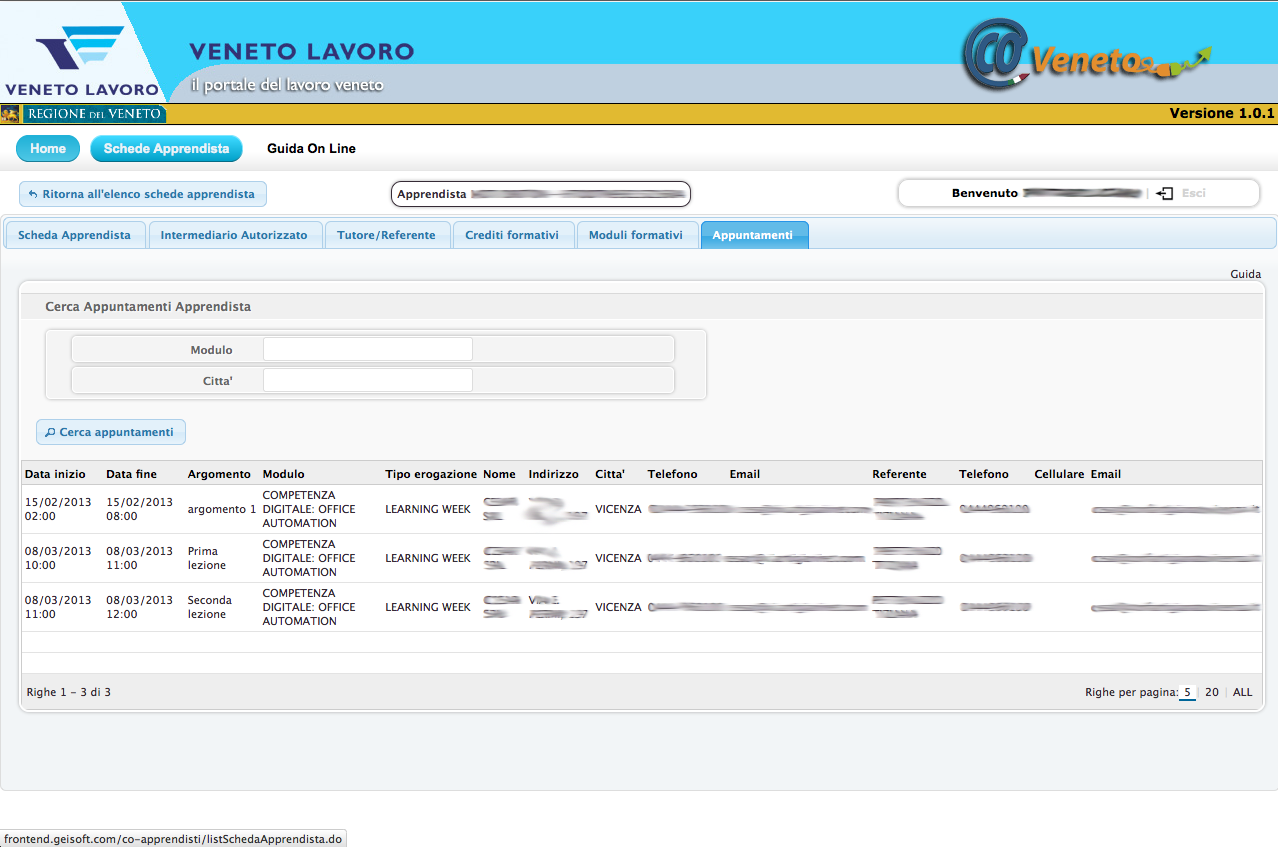Image resolution: width=1278 pixels, height=847 pixels.
Task: Sort the table by Data inizio column
Action: coord(56,474)
